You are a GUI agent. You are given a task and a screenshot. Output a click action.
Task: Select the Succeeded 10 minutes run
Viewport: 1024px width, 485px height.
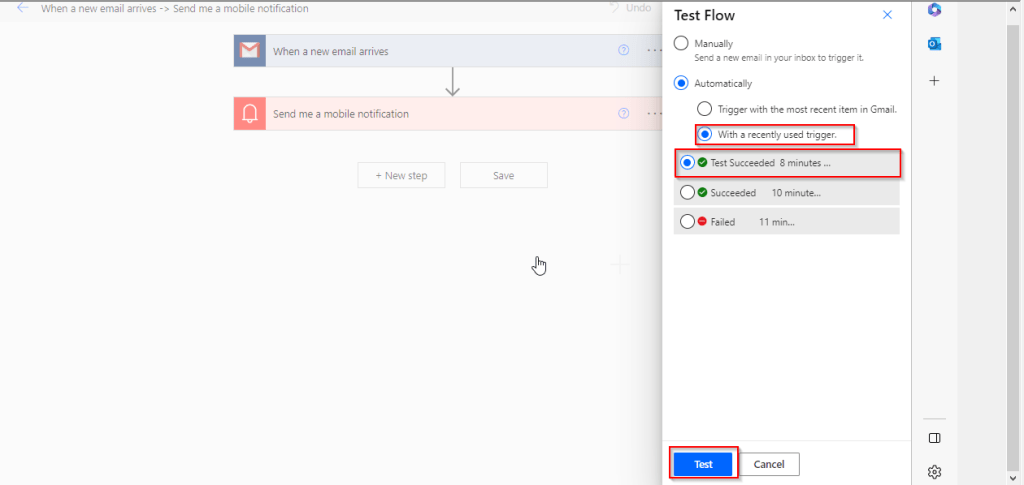pos(687,193)
